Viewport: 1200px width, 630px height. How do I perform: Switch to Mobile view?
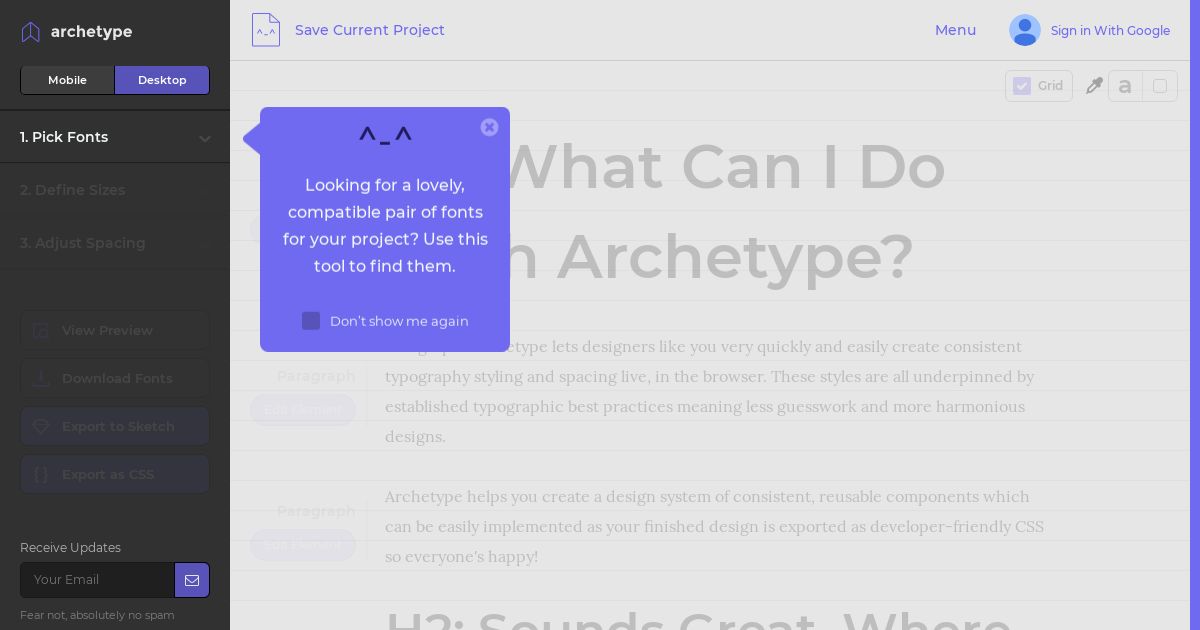[68, 80]
